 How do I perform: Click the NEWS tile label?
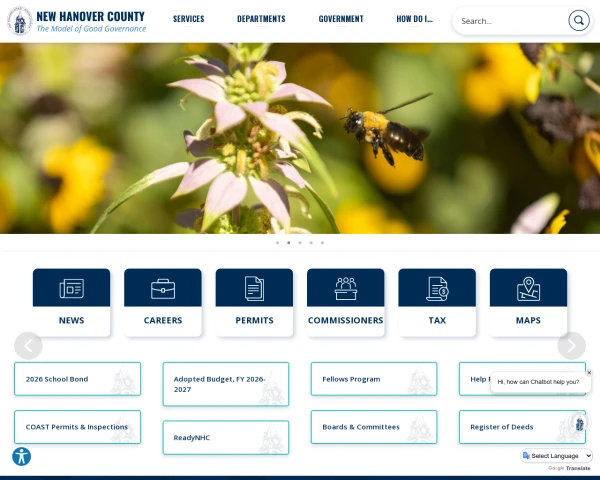click(x=72, y=320)
